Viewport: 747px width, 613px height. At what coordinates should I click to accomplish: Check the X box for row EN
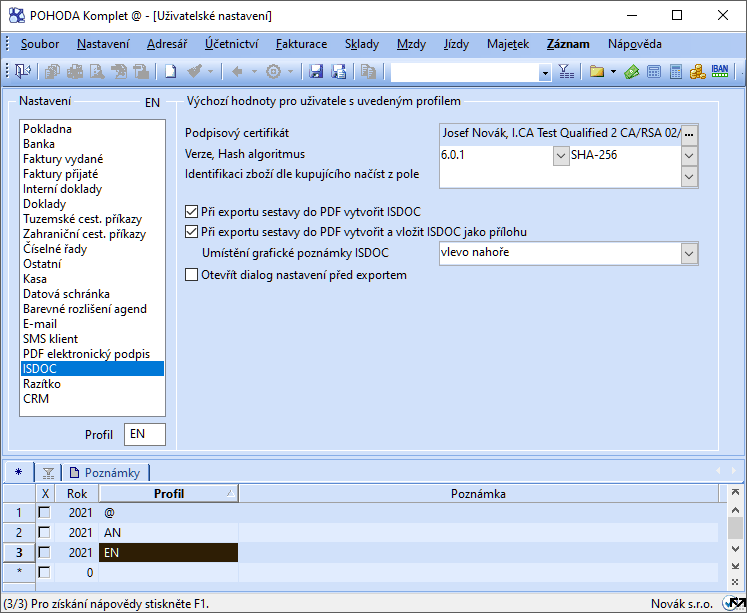point(44,553)
